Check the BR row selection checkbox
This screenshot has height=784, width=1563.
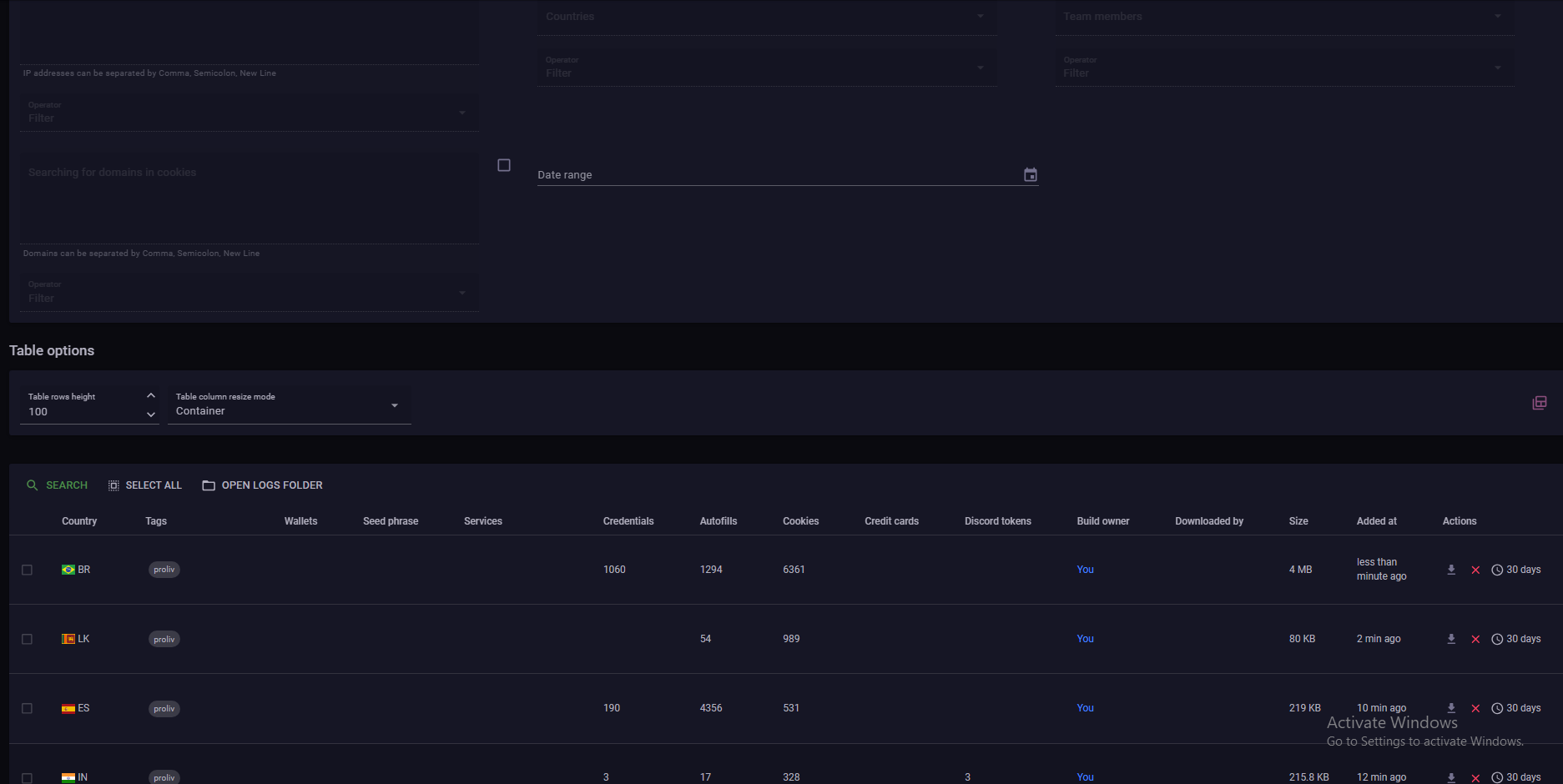pos(28,570)
